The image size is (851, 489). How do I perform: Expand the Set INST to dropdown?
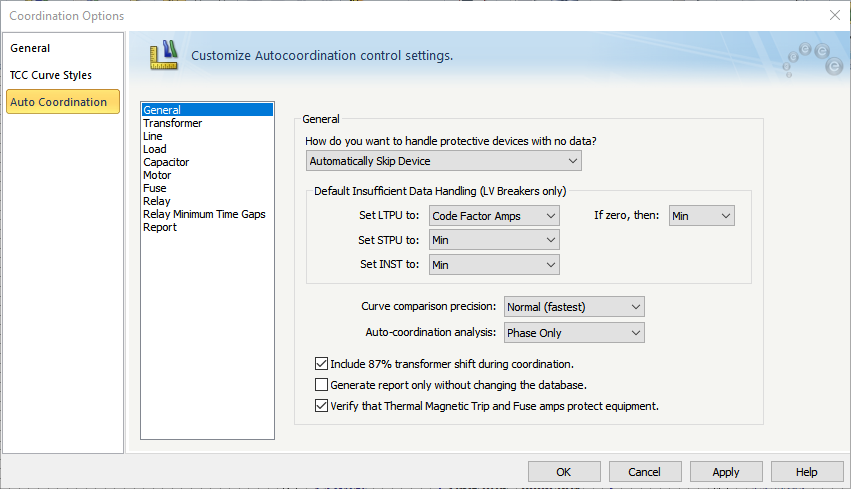point(494,265)
